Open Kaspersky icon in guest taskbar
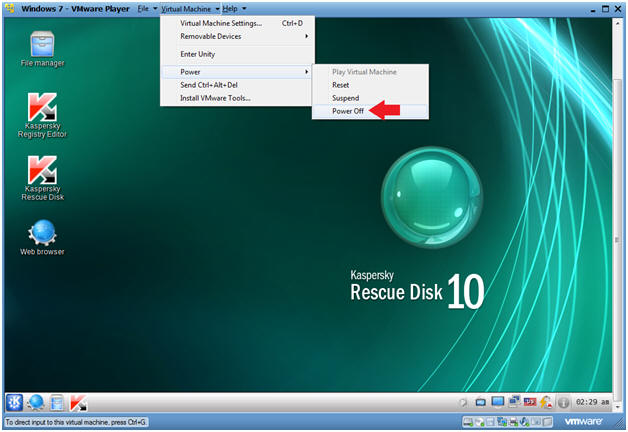This screenshot has height=432, width=628. point(78,403)
